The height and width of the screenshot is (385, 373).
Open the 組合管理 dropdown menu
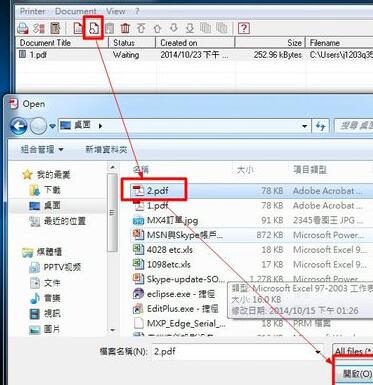pos(42,149)
